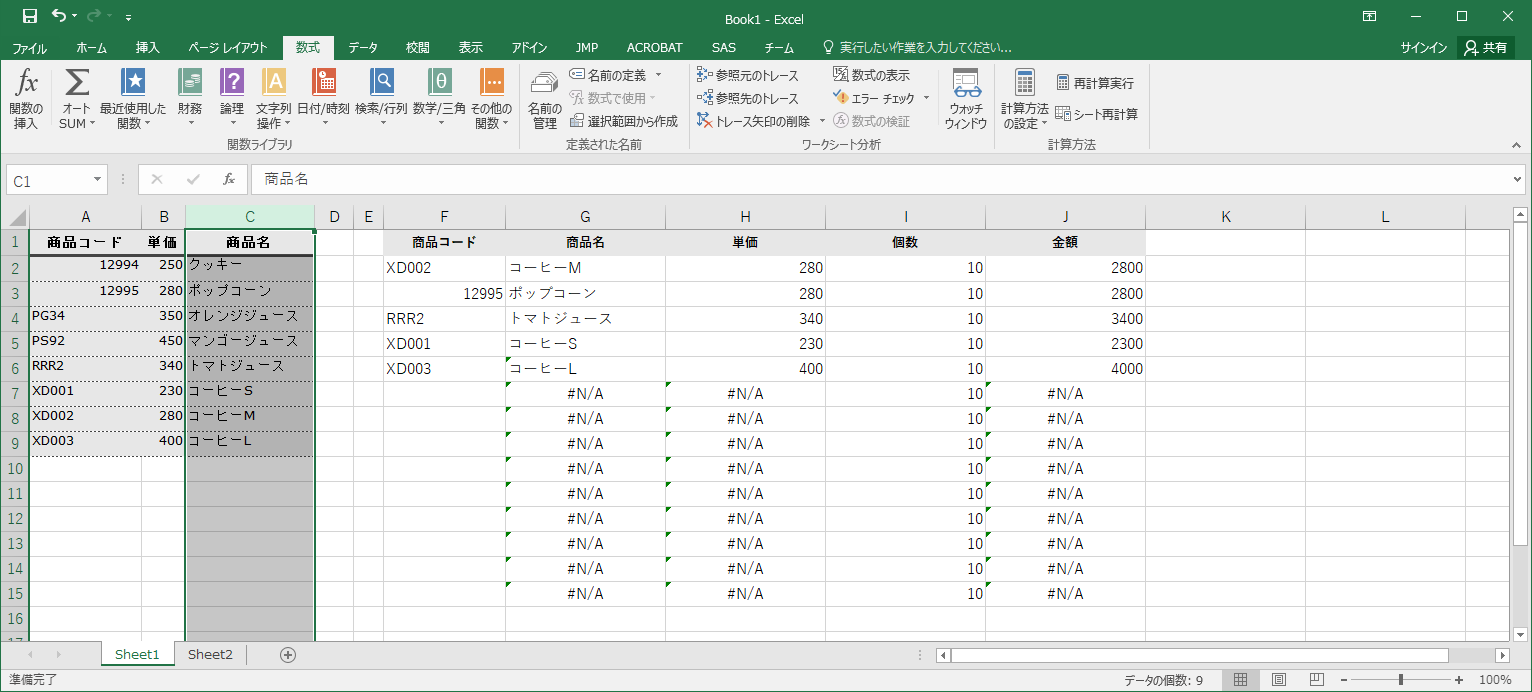The image size is (1532, 692).
Task: Open the Data (データ) ribbon tab
Action: [x=363, y=47]
